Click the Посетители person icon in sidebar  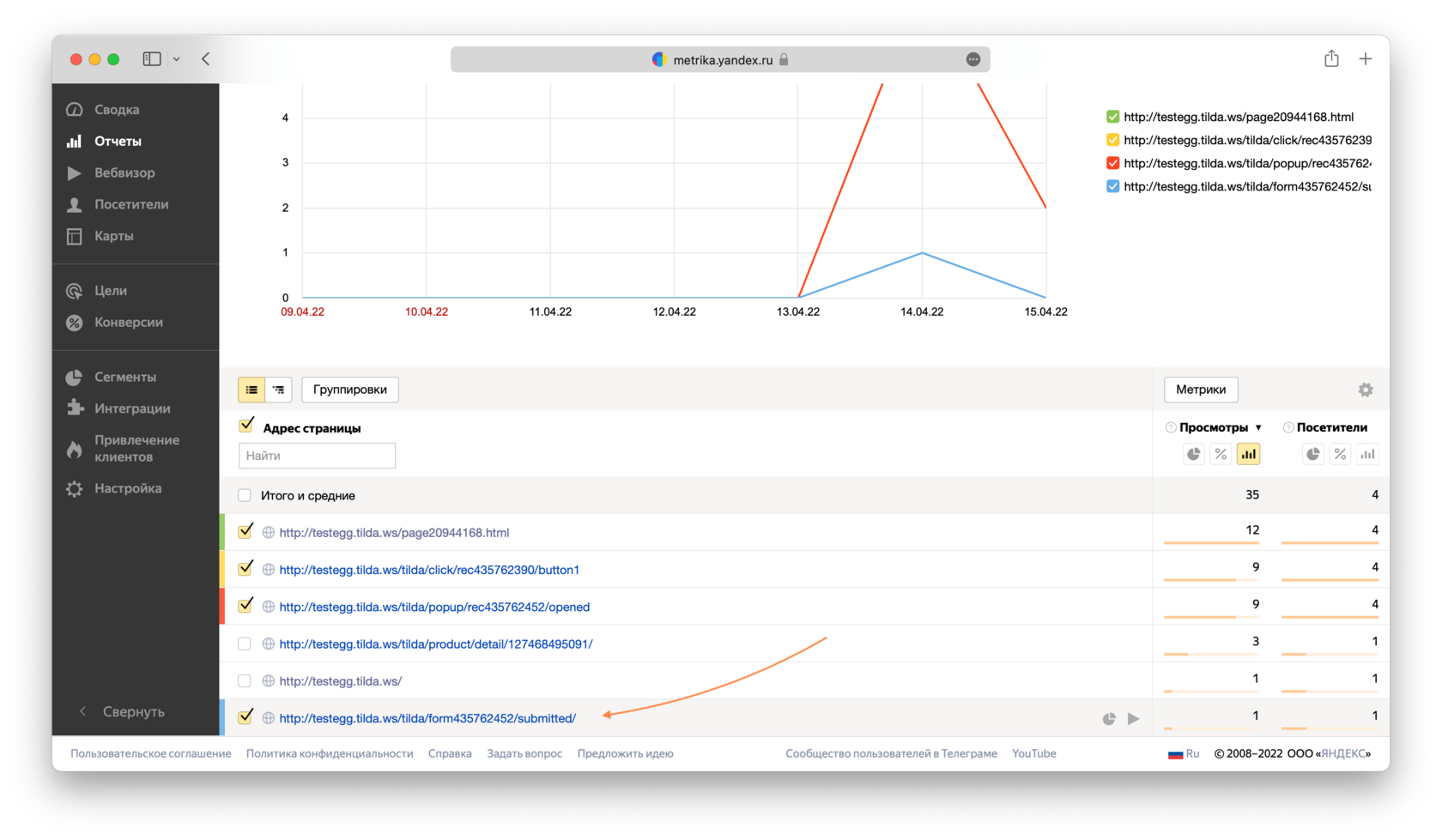75,205
